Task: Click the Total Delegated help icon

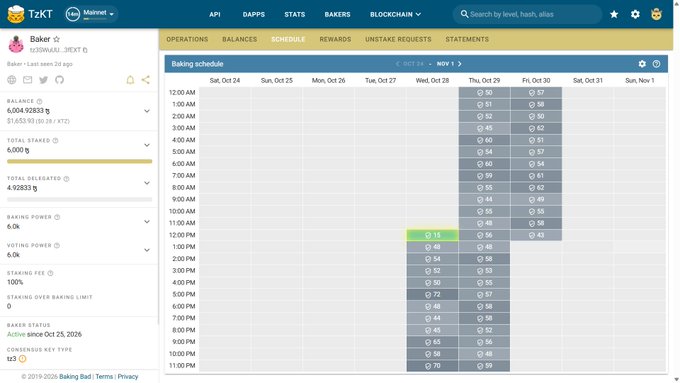Action: (x=66, y=179)
